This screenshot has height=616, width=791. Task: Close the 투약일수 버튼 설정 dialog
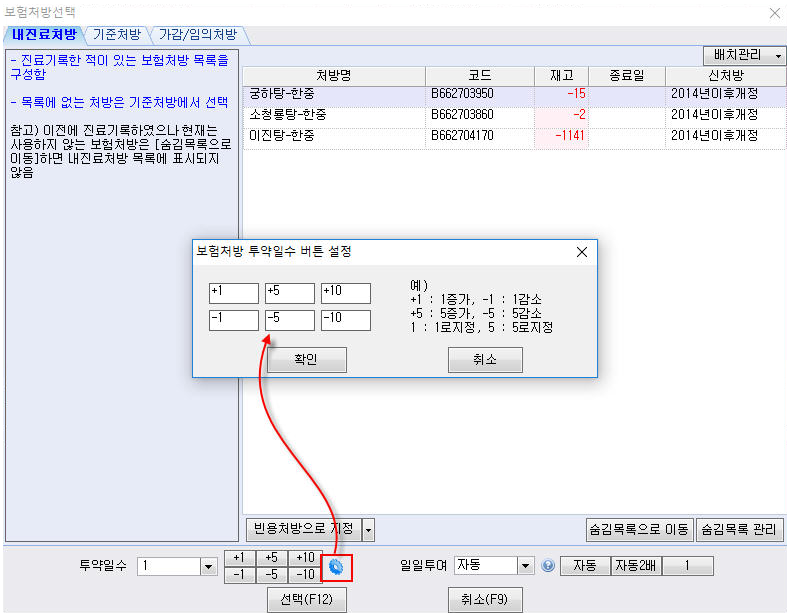point(582,252)
